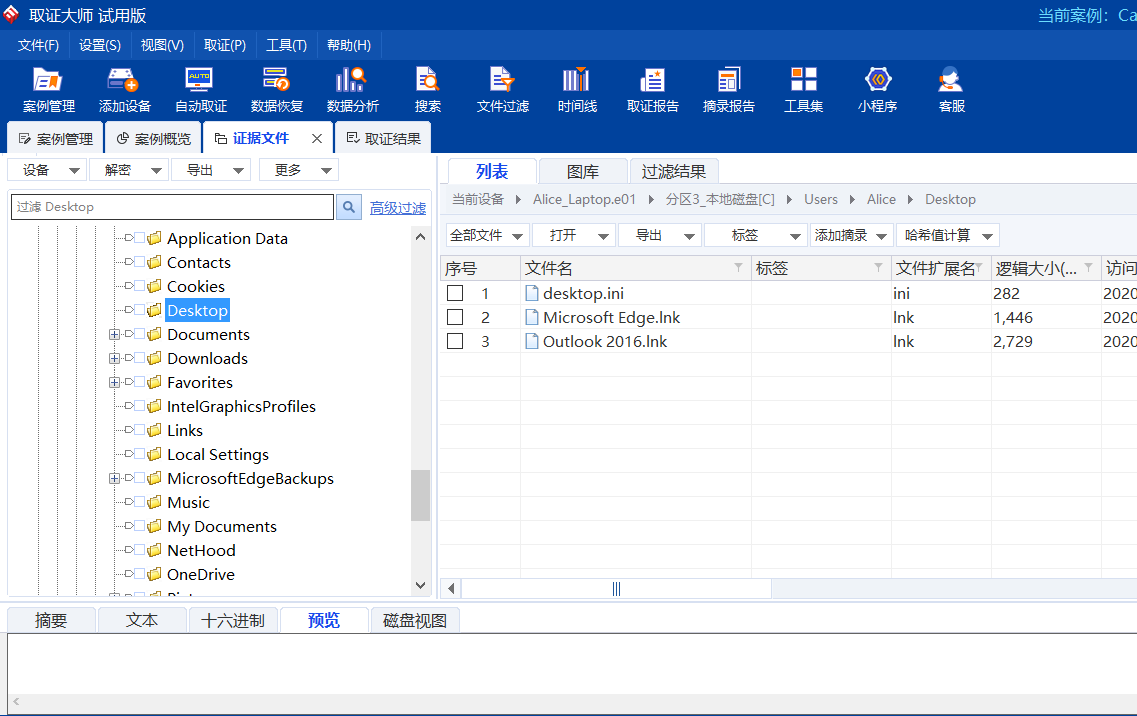The height and width of the screenshot is (716, 1137).
Task: Open the 设备 dropdown
Action: click(x=47, y=170)
